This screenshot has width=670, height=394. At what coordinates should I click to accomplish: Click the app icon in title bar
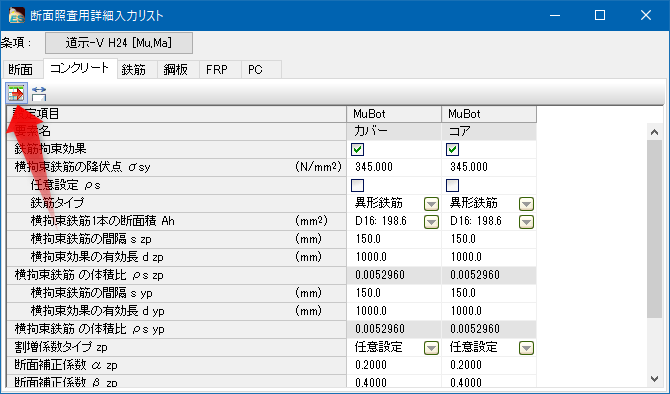click(16, 15)
